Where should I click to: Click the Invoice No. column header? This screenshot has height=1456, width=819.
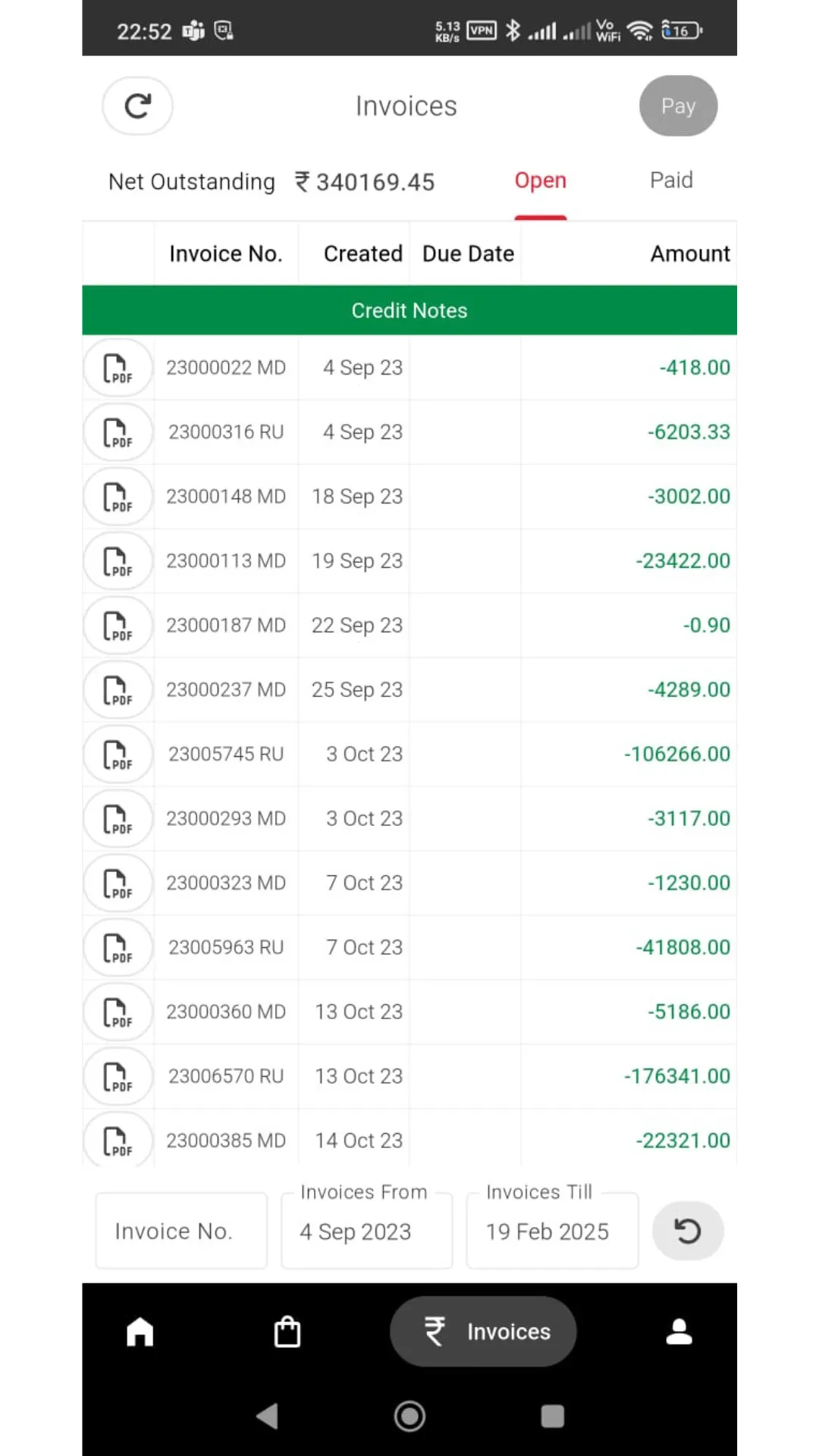coord(226,254)
